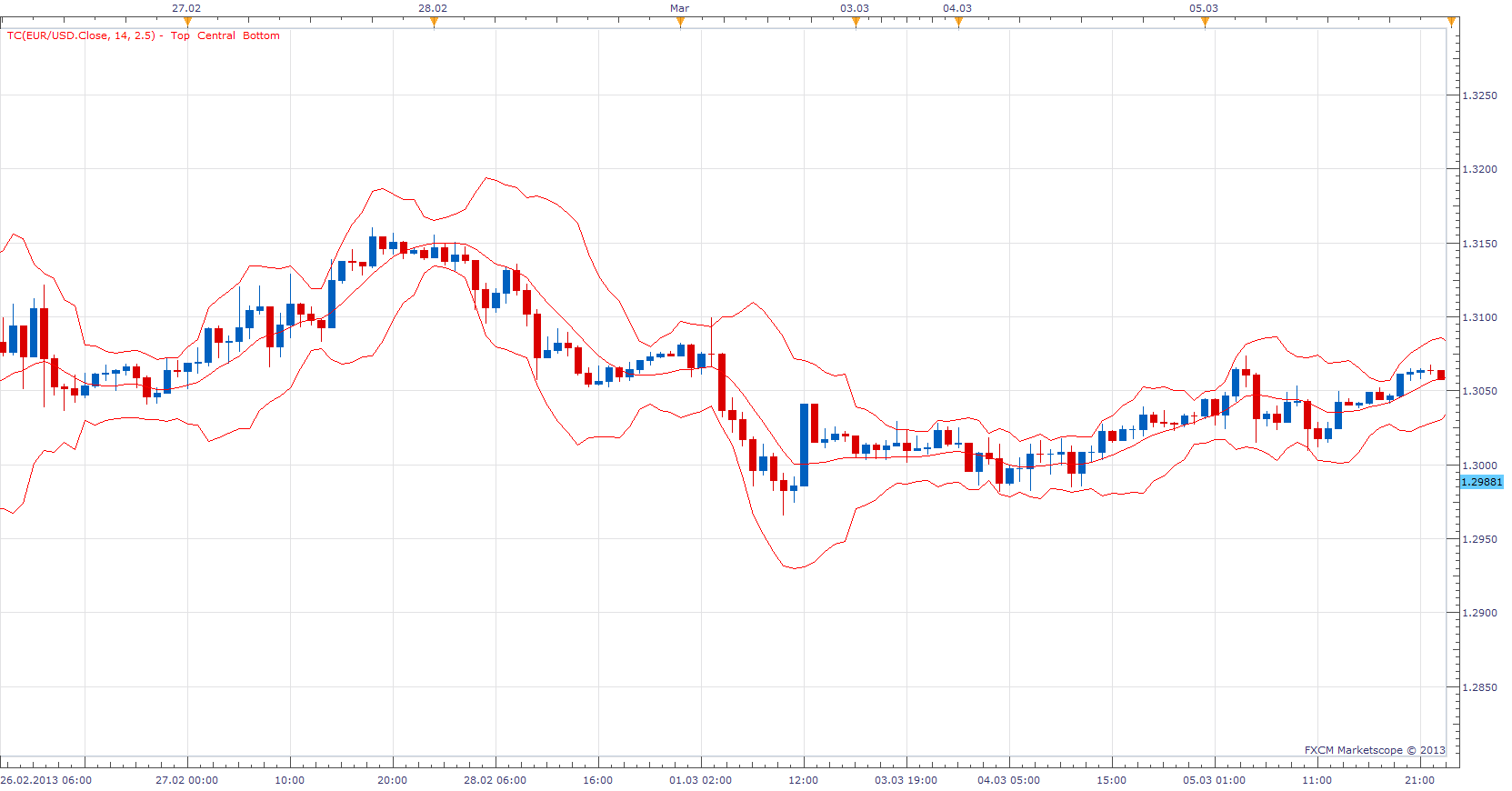The height and width of the screenshot is (791, 1512).
Task: Click the large blue candle at 12:00
Action: coord(804,445)
